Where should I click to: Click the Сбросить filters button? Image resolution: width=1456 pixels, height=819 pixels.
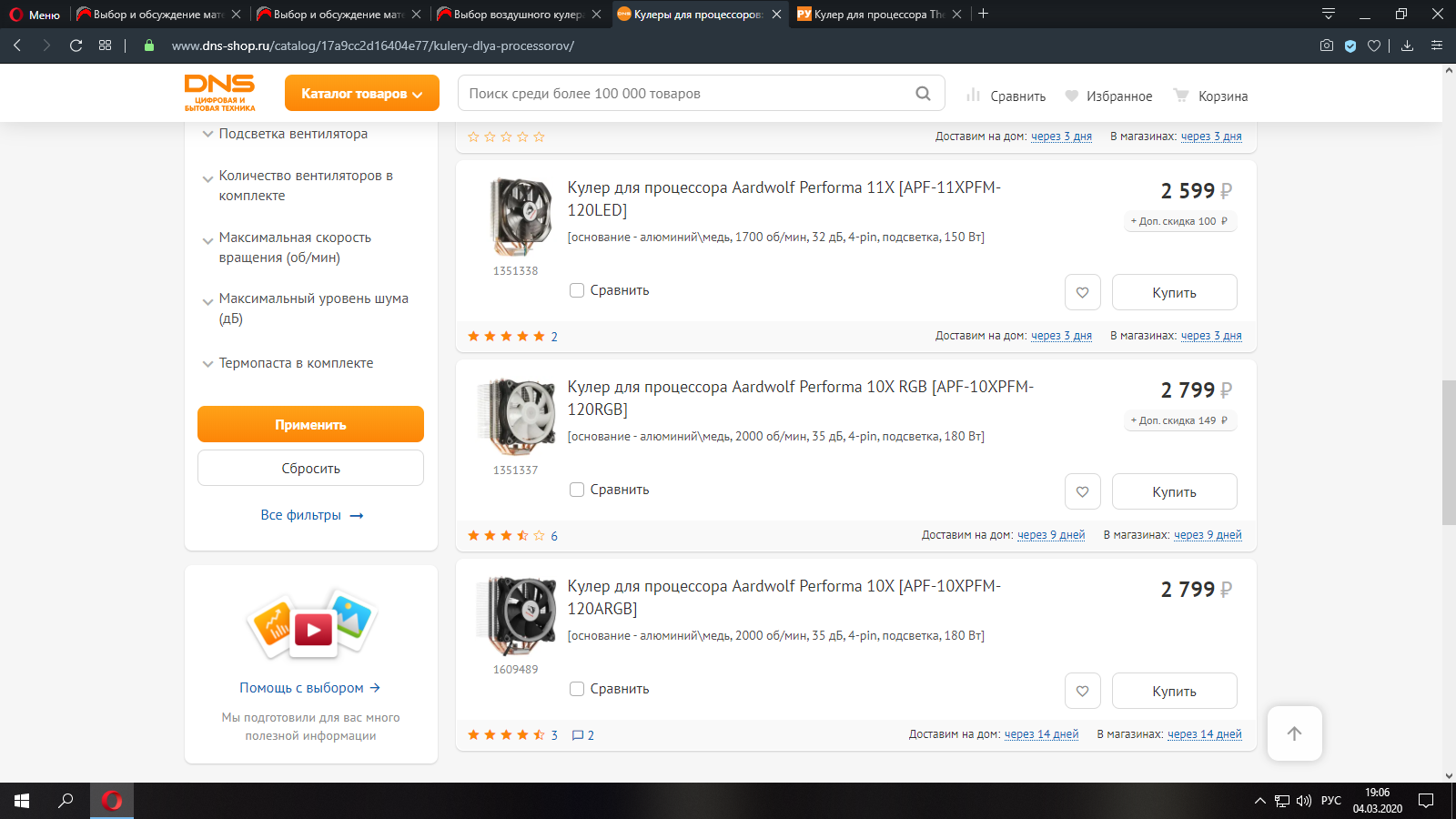coord(310,468)
